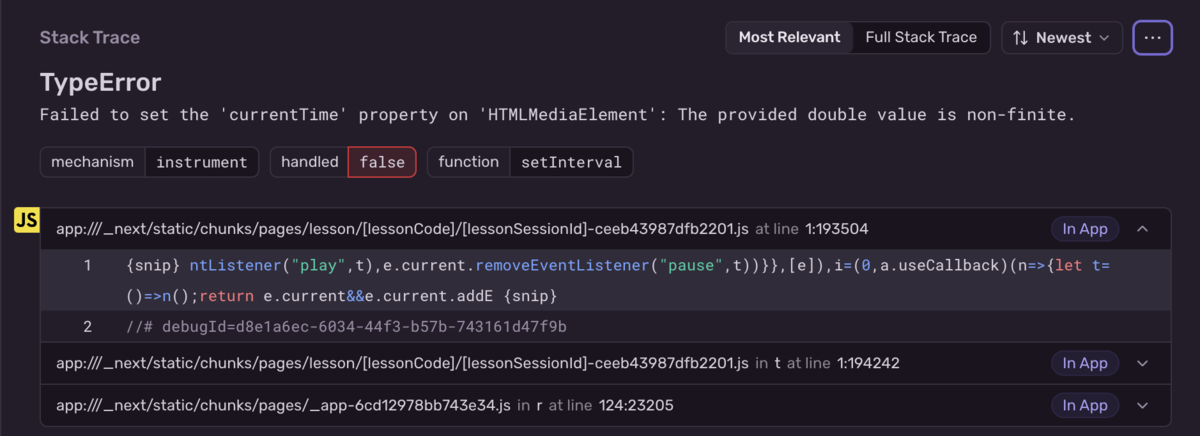The image size is (1200, 436).
Task: Expand the _app frame at line 124:23205
Action: pyautogui.click(x=1143, y=405)
